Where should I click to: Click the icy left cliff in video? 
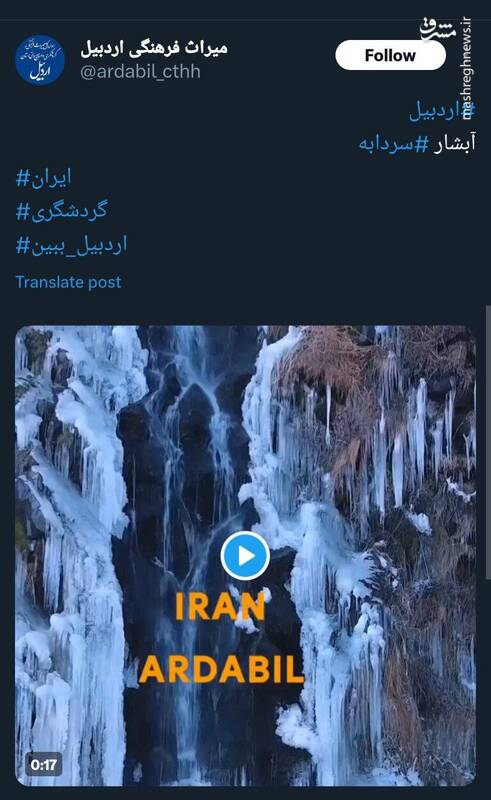tap(69, 556)
